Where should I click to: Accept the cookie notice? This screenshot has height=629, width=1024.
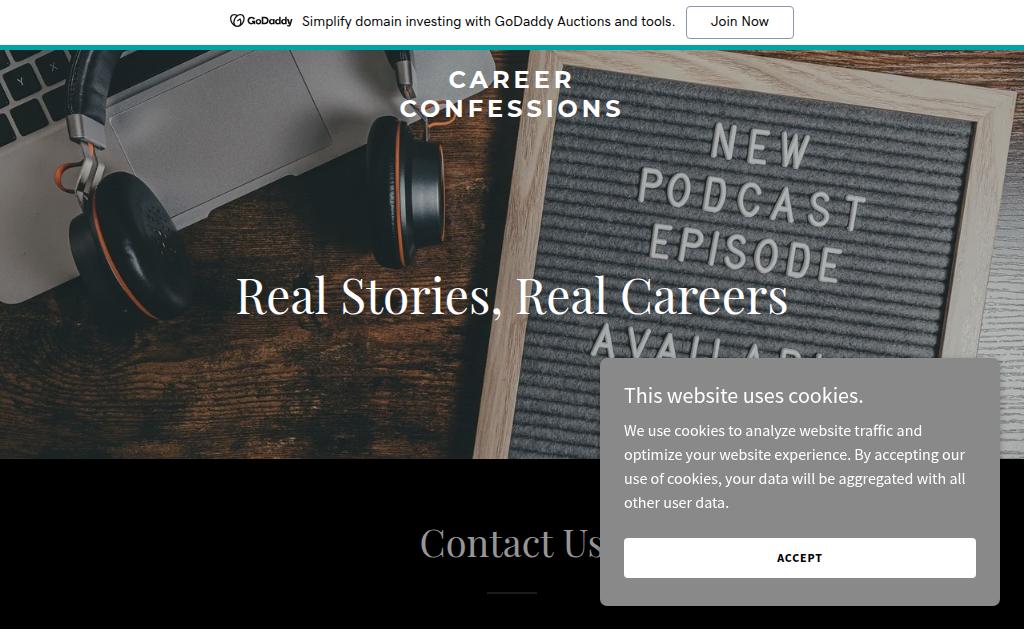point(799,558)
